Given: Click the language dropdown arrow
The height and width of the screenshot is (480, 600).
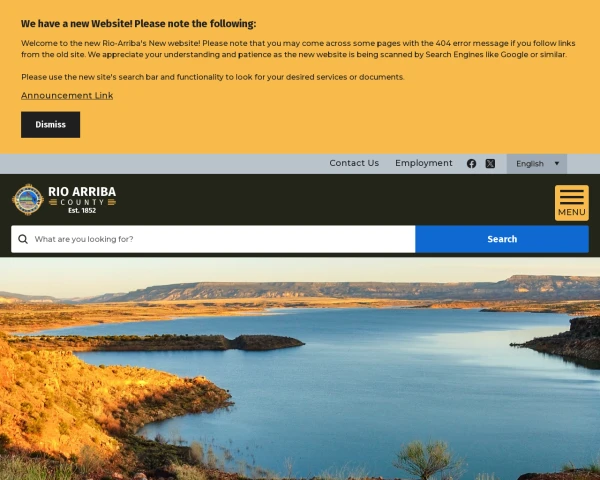Looking at the screenshot, I should (x=557, y=163).
